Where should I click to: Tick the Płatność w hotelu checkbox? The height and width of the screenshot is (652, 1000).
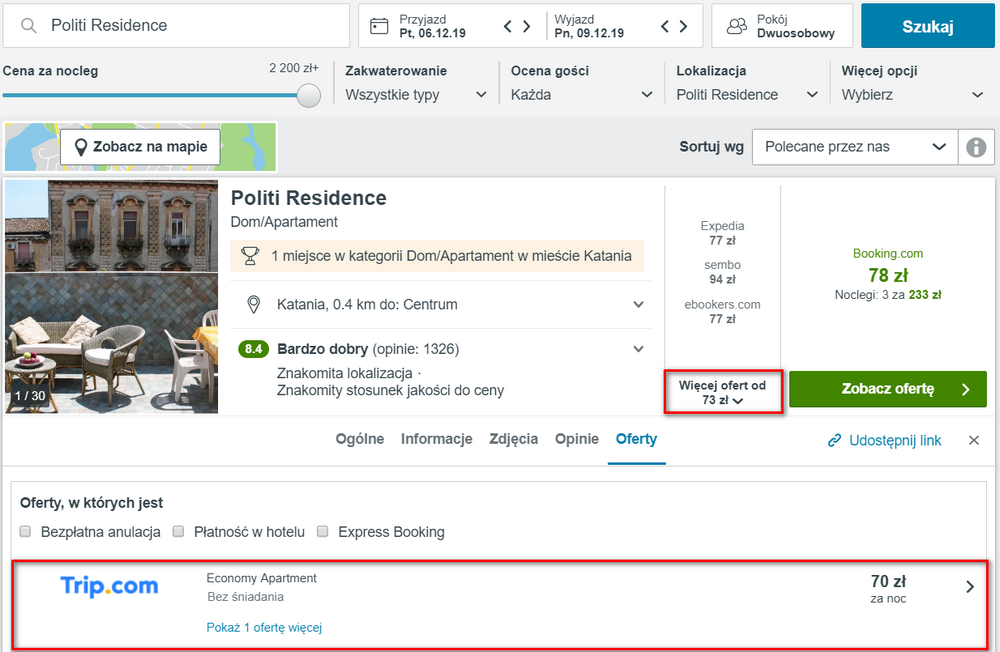(x=179, y=531)
